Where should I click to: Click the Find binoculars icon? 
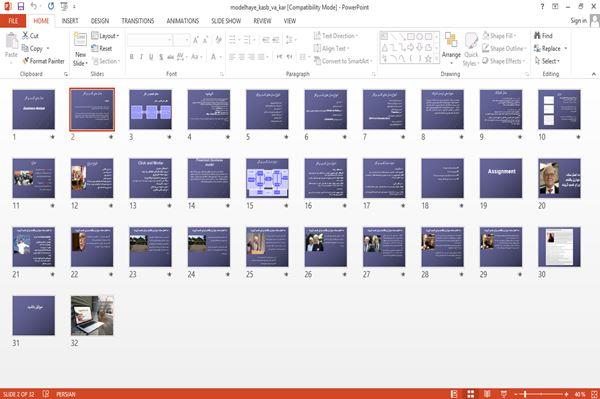click(x=537, y=36)
